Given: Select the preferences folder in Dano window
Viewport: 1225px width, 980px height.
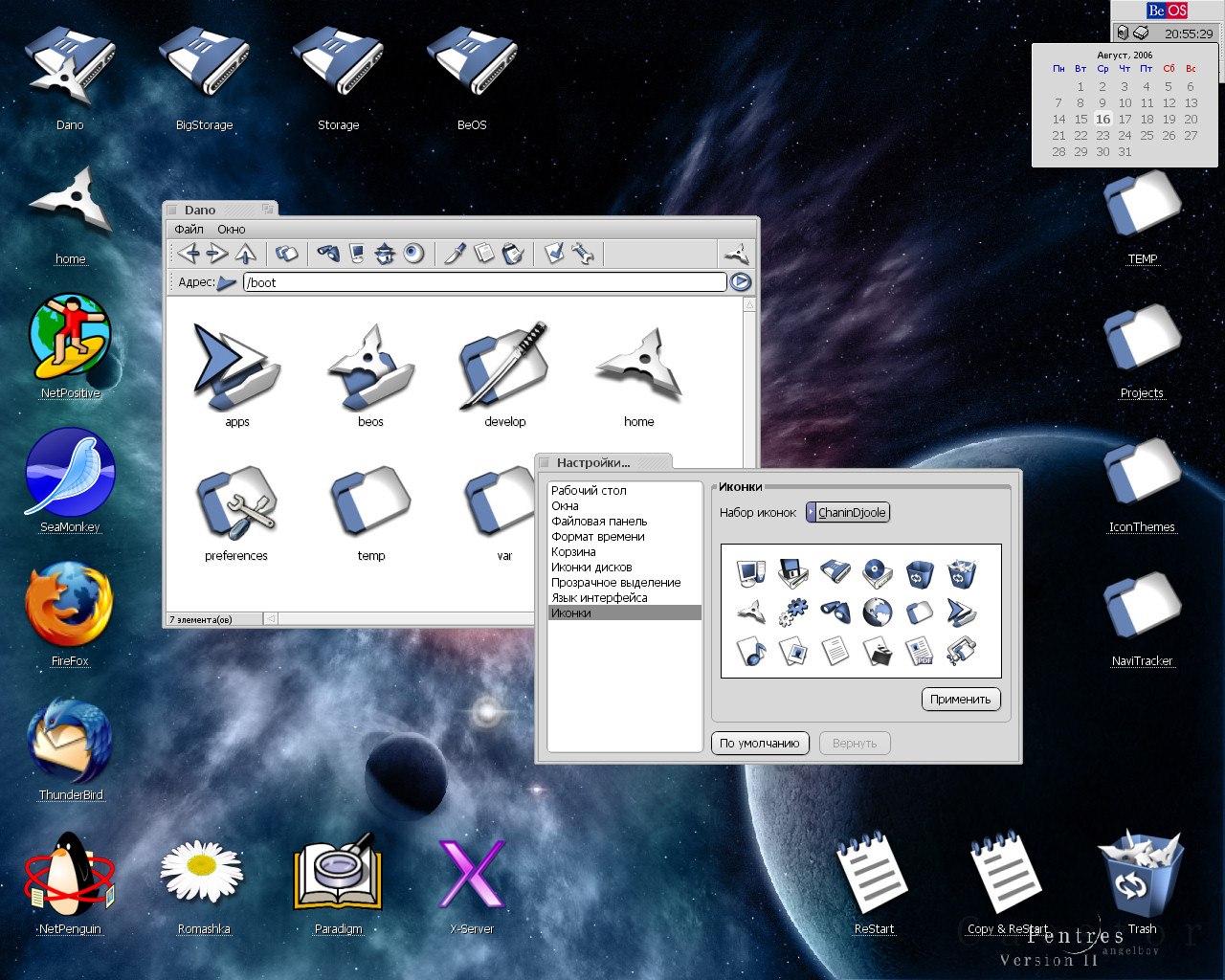Looking at the screenshot, I should (x=236, y=512).
